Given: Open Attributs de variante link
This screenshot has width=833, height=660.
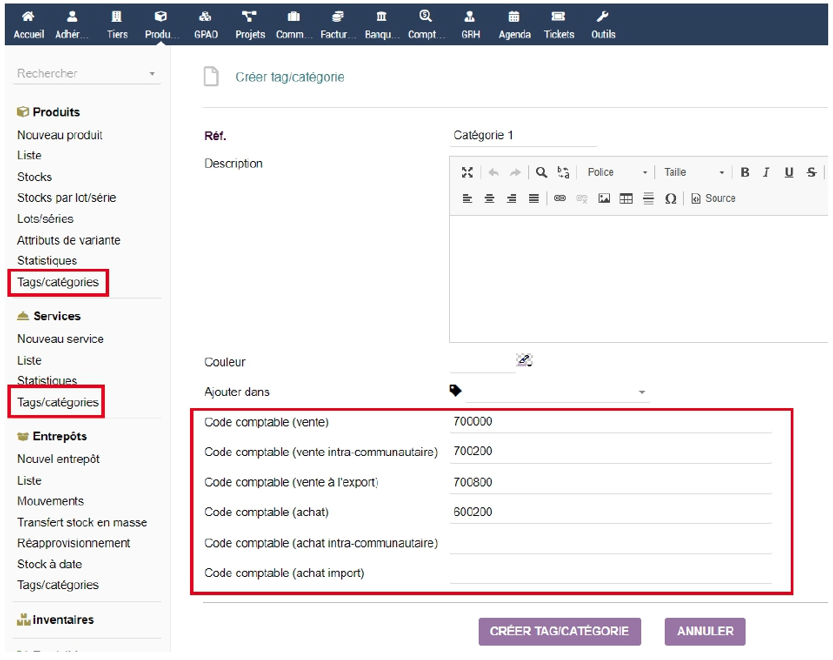Looking at the screenshot, I should (69, 240).
